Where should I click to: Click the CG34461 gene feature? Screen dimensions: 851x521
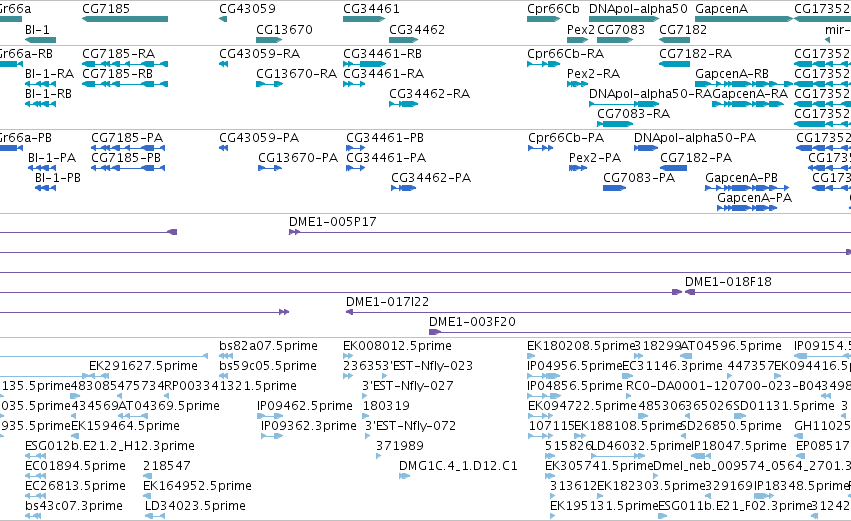[364, 19]
